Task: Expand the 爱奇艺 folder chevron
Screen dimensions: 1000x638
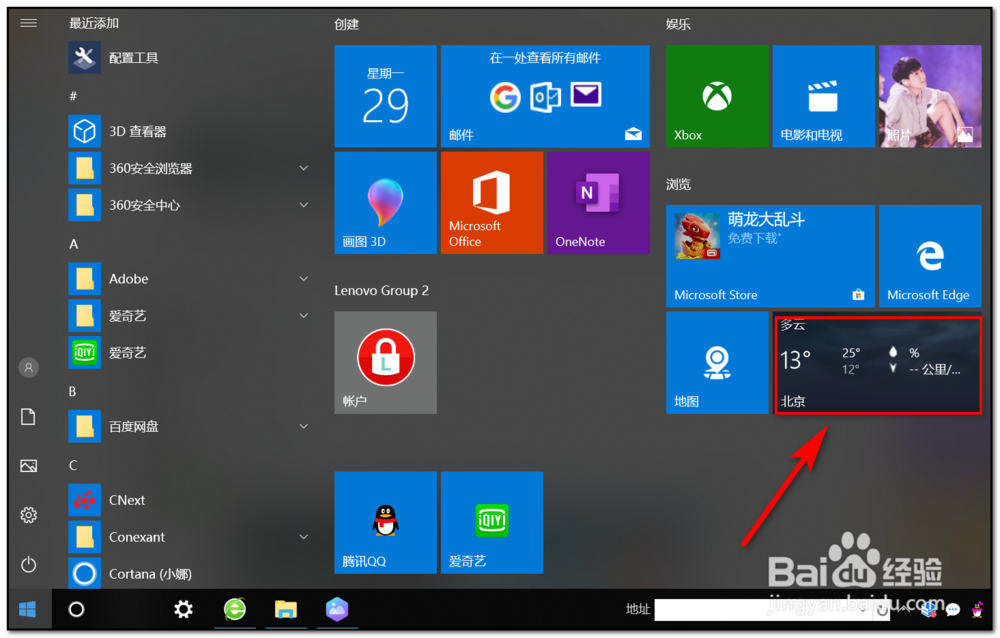Action: 304,316
